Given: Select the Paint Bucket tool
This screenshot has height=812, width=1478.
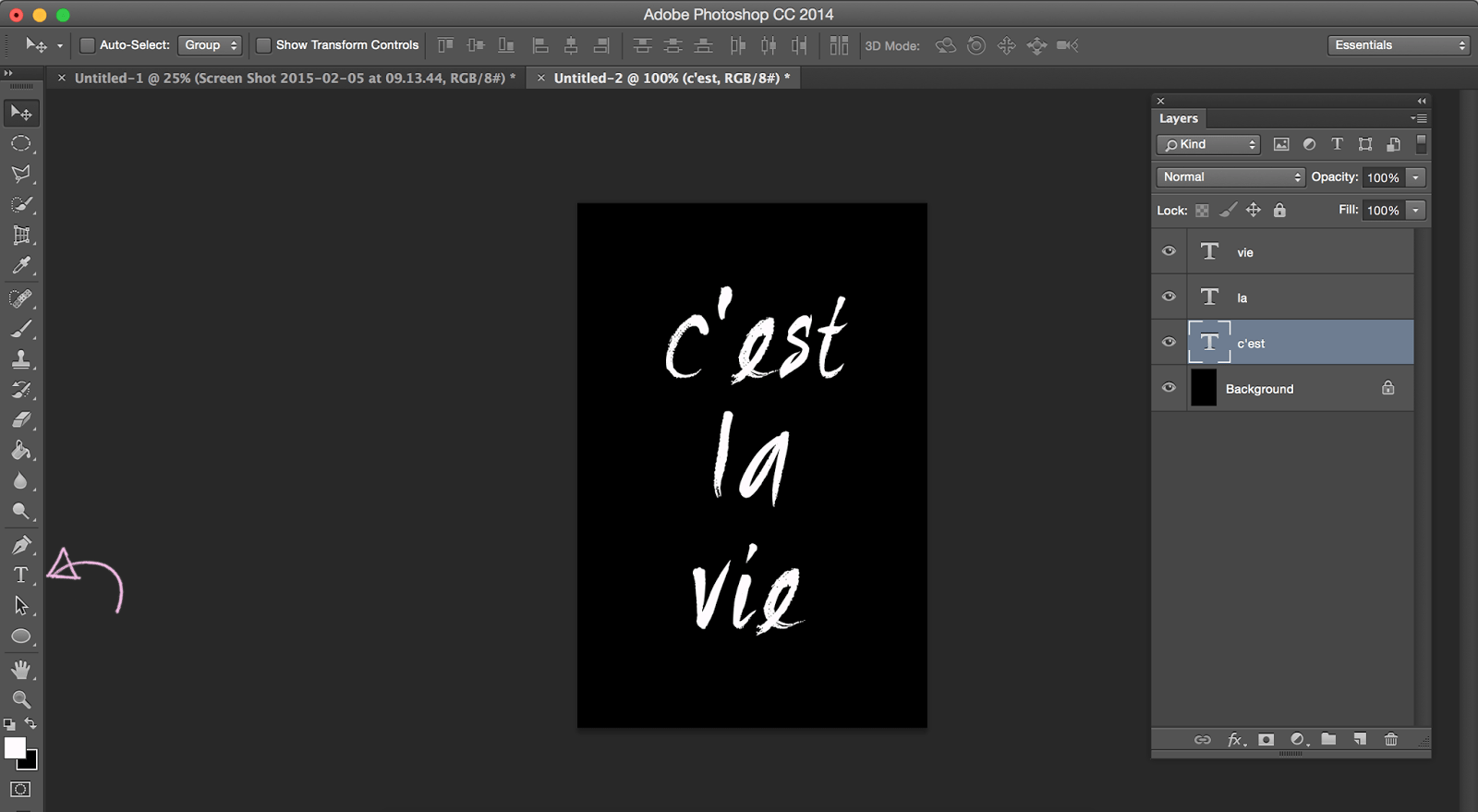Looking at the screenshot, I should tap(21, 451).
